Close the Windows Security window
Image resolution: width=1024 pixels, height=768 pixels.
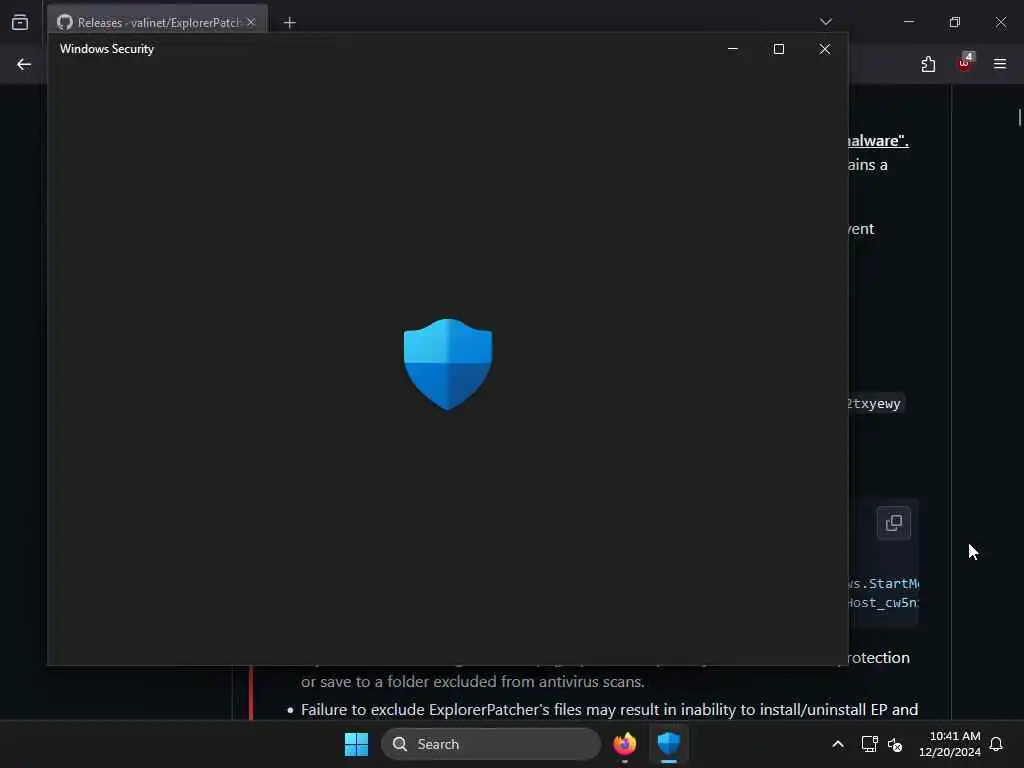pos(824,49)
